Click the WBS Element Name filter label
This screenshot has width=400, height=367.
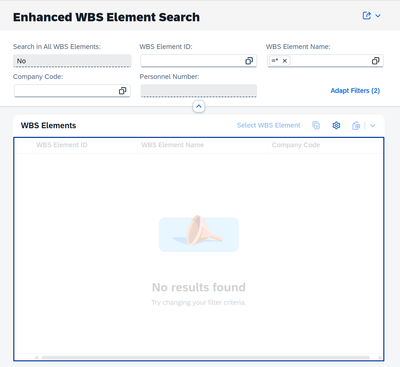pos(298,47)
